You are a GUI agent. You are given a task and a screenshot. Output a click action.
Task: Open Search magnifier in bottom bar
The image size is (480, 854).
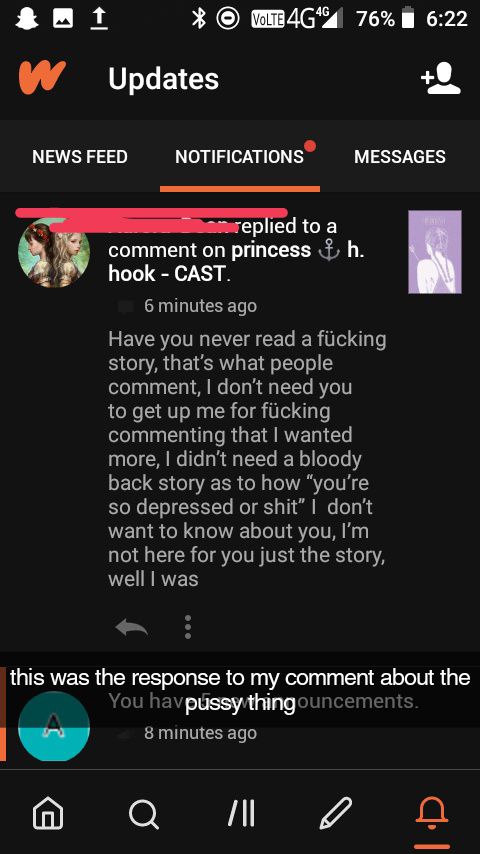[144, 814]
